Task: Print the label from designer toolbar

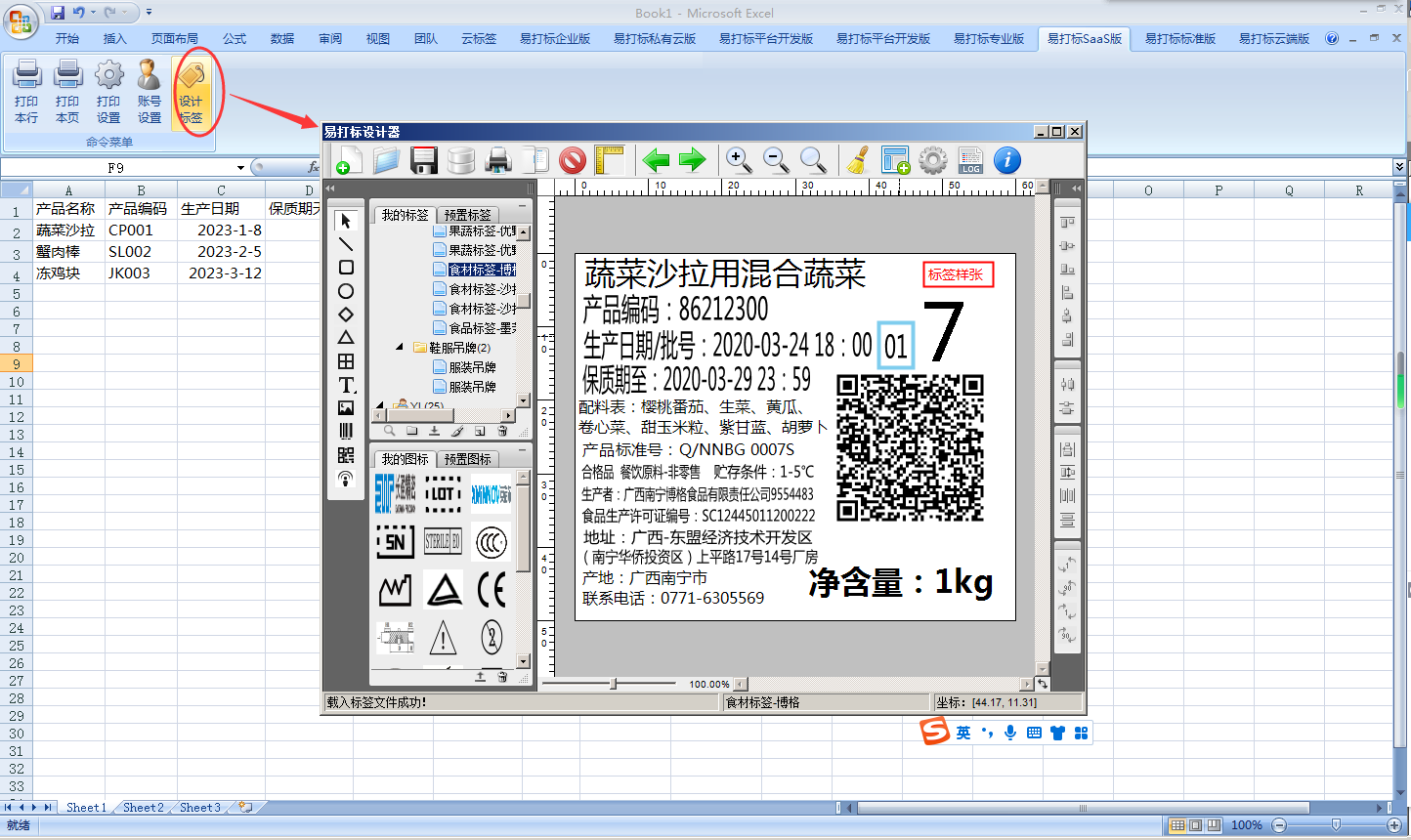Action: pyautogui.click(x=498, y=159)
